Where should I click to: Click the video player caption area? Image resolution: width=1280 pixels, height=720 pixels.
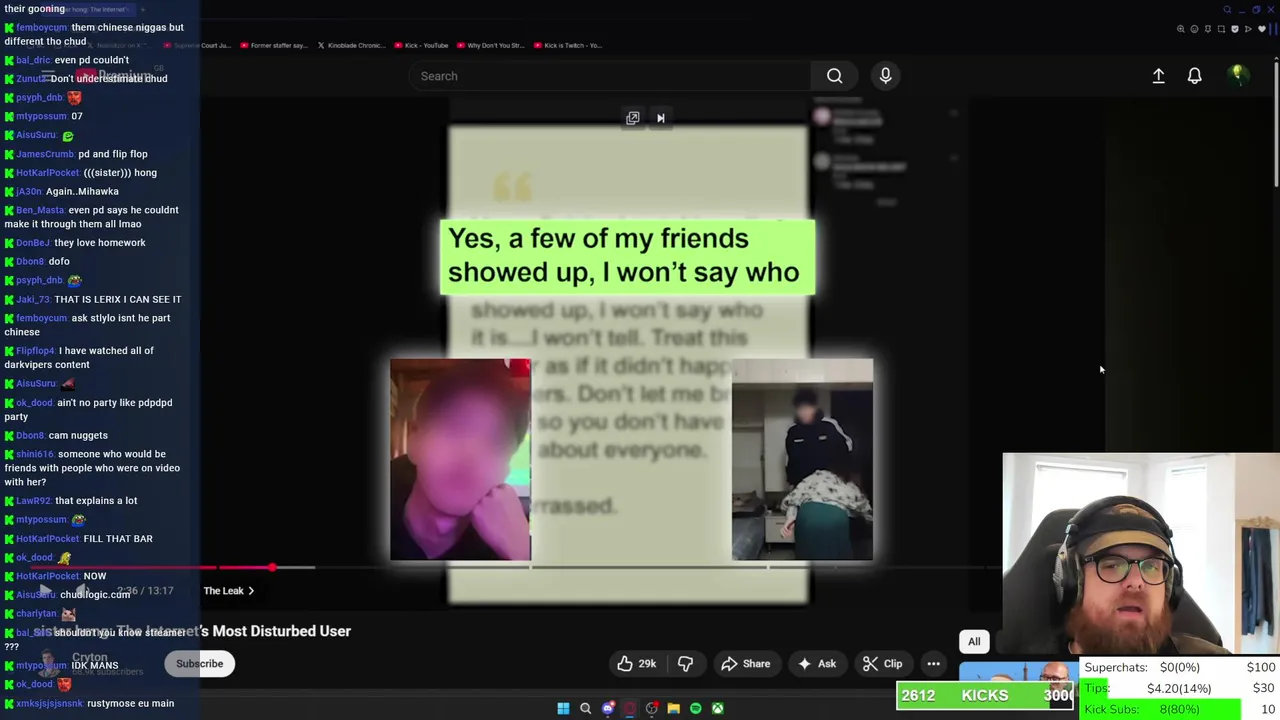tap(627, 256)
